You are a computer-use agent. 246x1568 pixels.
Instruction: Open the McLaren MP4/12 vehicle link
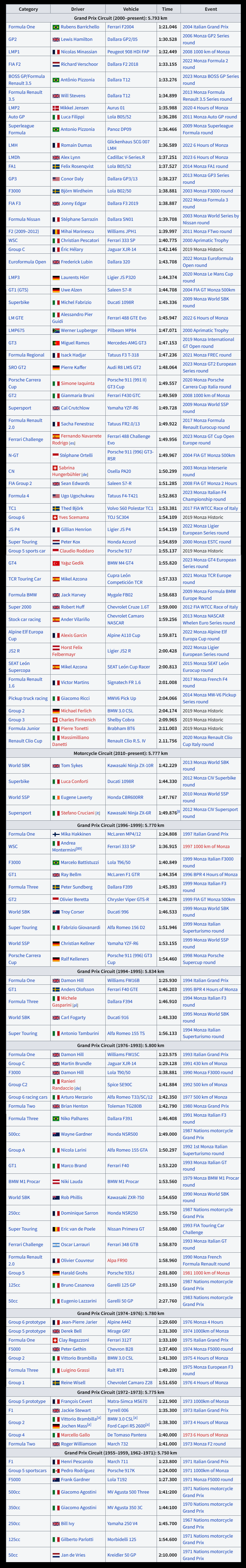pyautogui.click(x=124, y=834)
